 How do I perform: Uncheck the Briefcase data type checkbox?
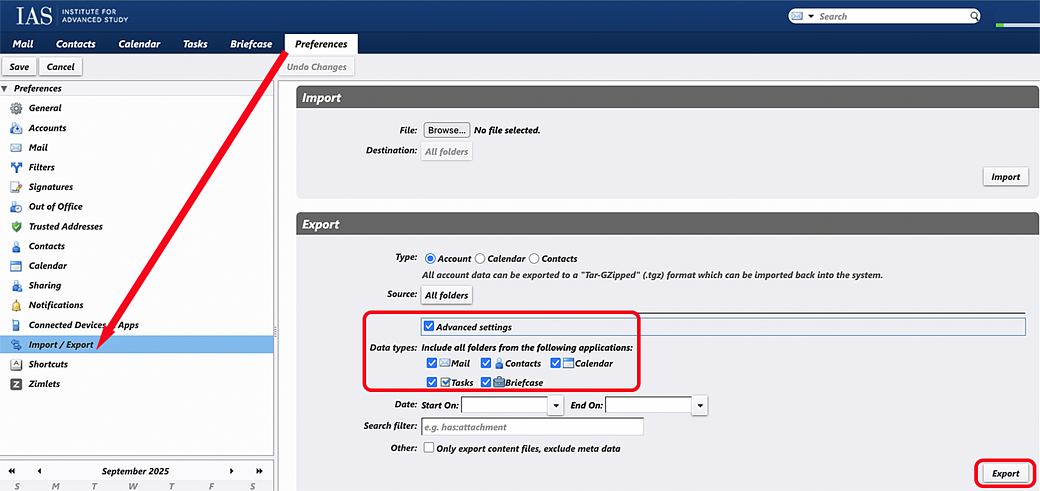[486, 382]
